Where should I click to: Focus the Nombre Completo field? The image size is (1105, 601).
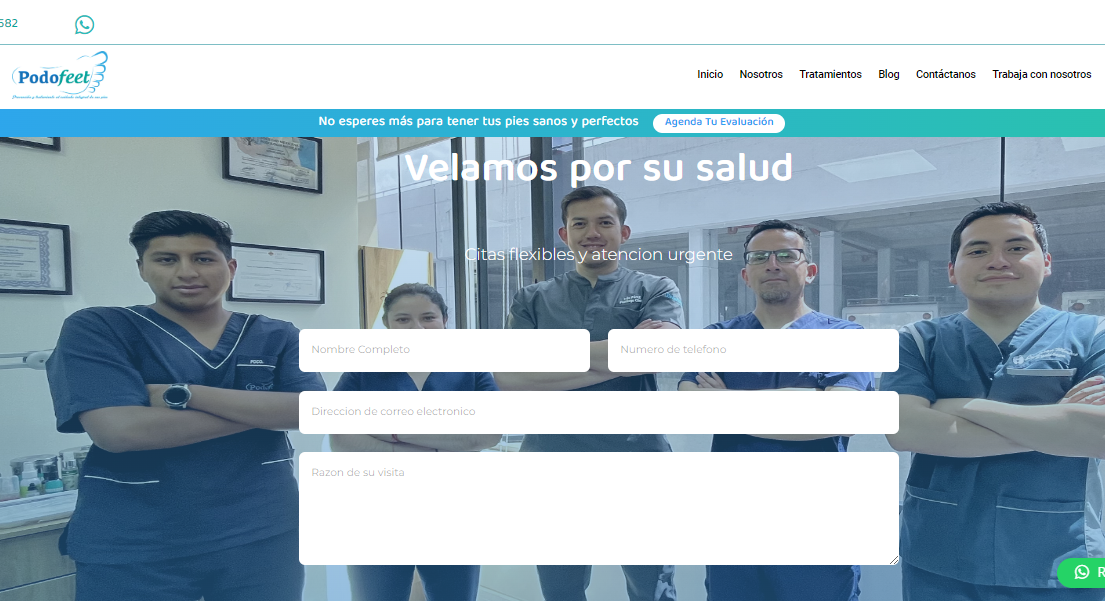444,350
